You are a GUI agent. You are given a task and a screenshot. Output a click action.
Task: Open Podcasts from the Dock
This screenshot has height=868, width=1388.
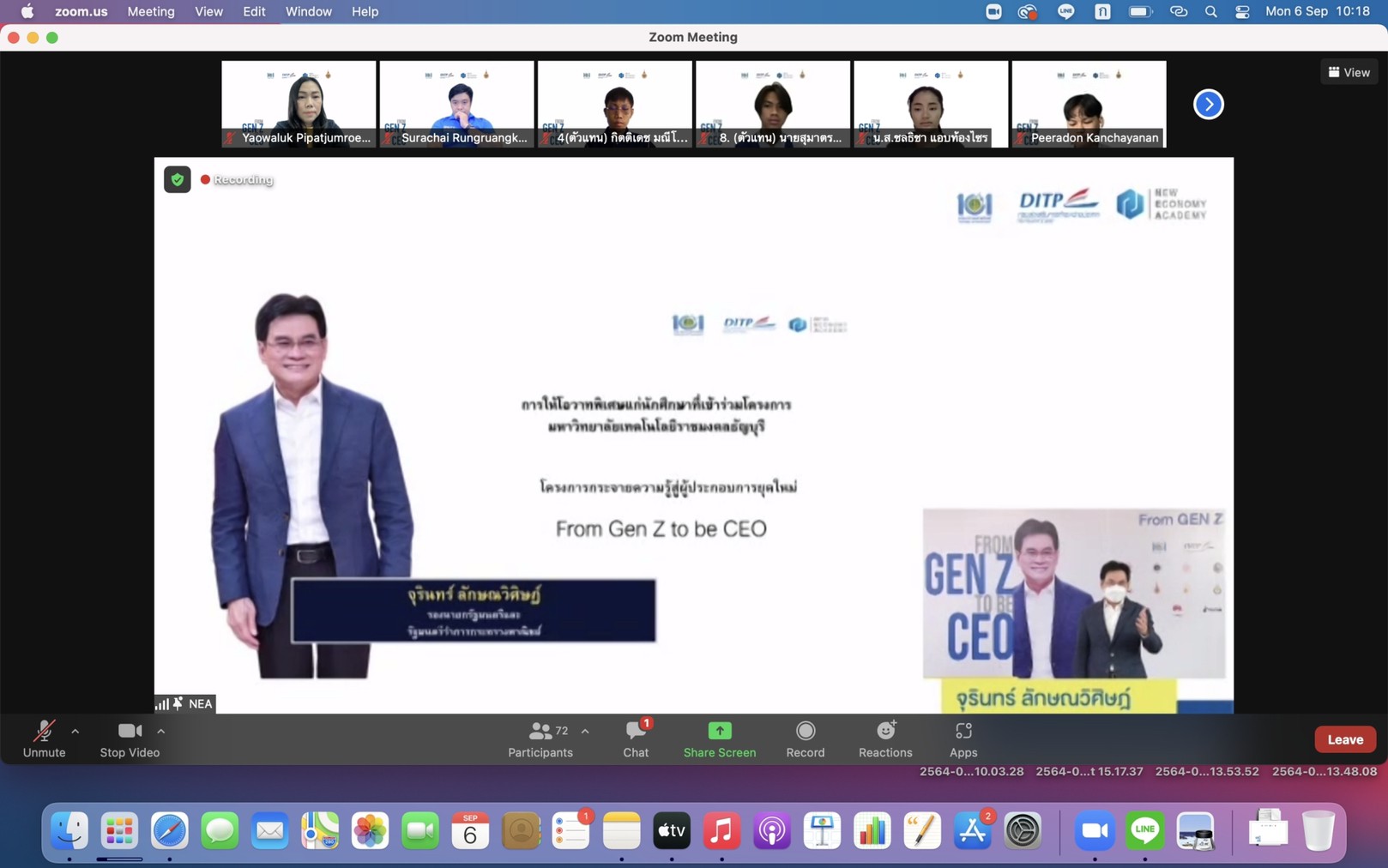click(x=772, y=830)
